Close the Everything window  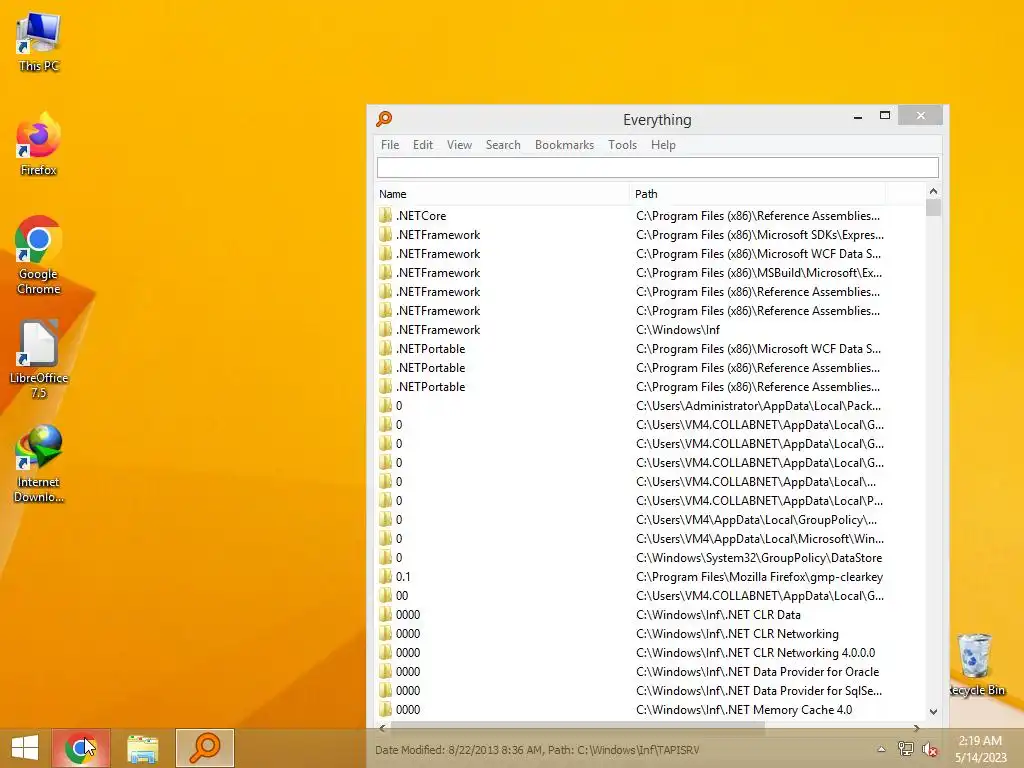(920, 116)
